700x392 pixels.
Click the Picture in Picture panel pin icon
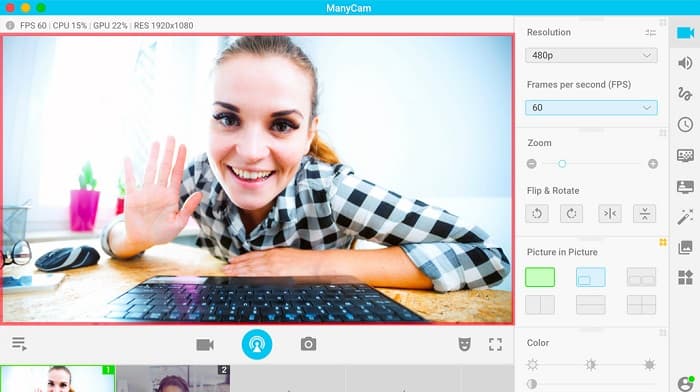tap(663, 242)
